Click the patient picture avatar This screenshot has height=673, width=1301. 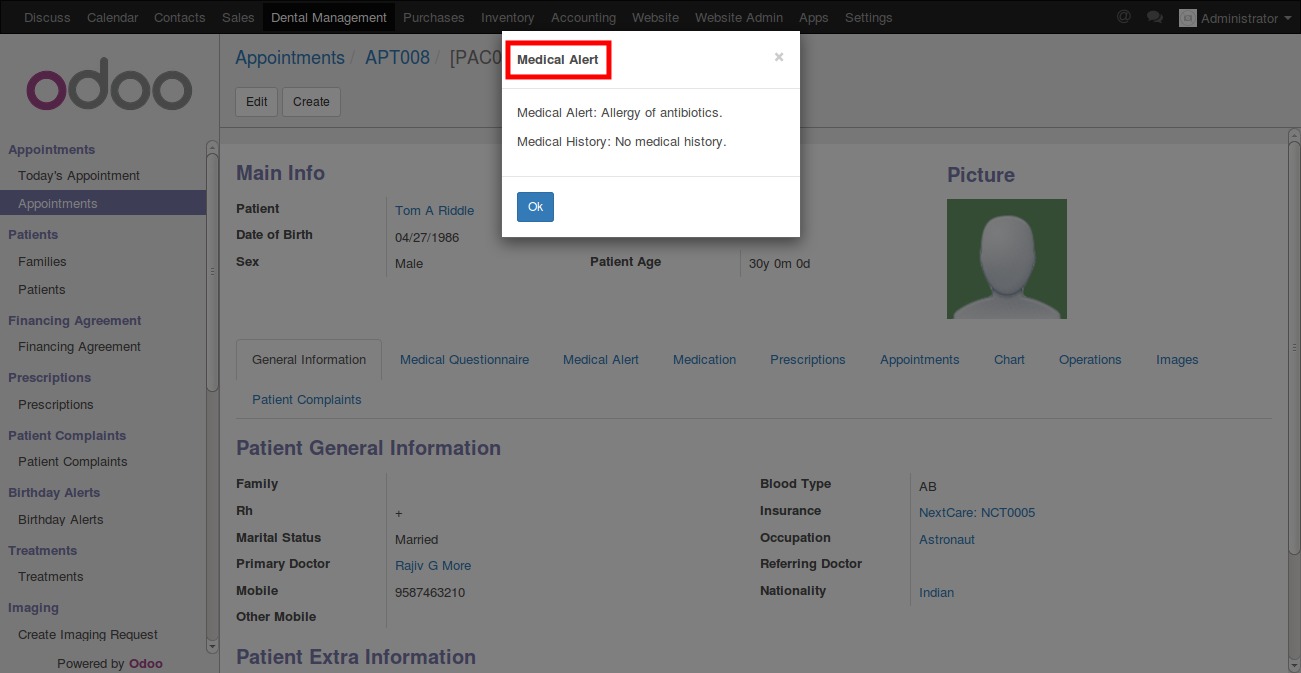point(1006,259)
